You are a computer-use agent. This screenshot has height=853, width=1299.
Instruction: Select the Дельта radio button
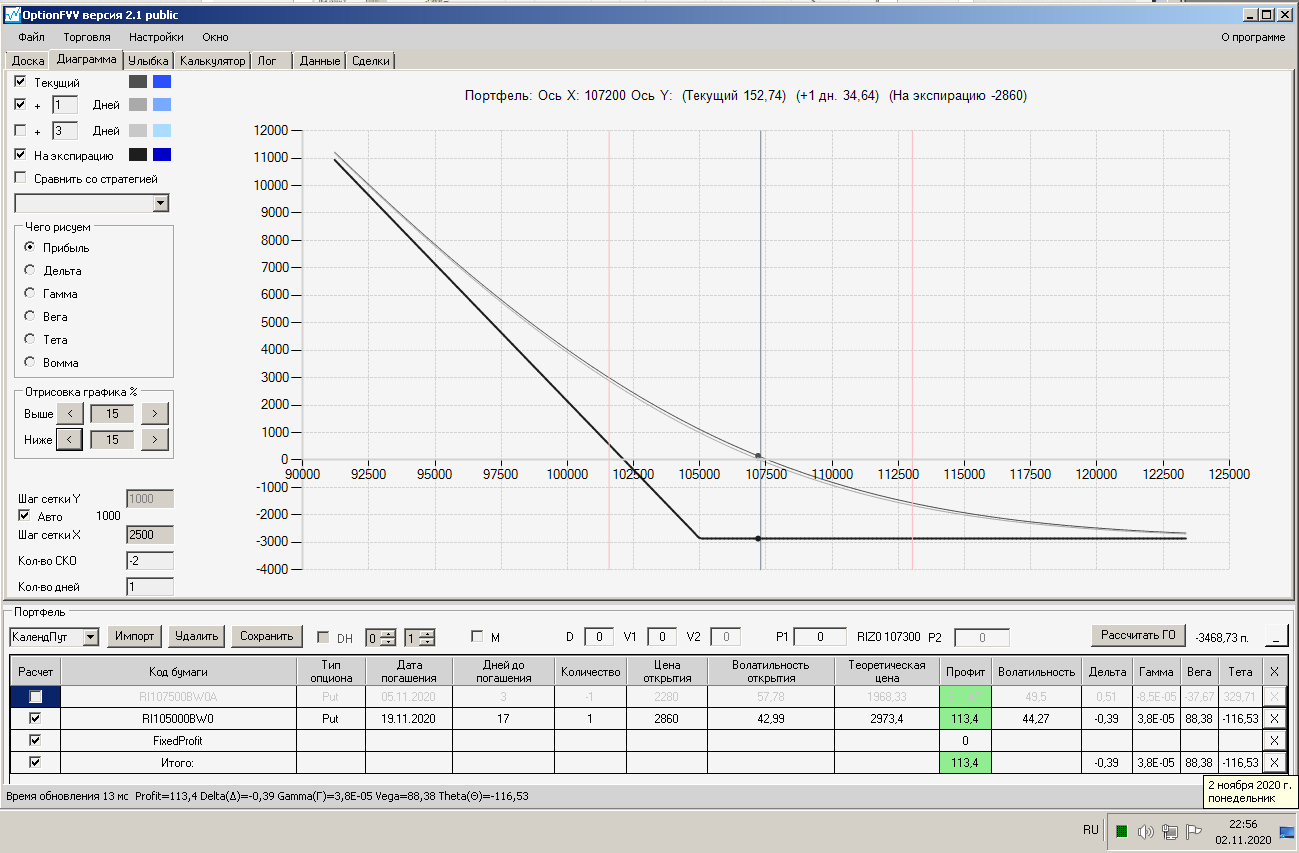[x=30, y=270]
